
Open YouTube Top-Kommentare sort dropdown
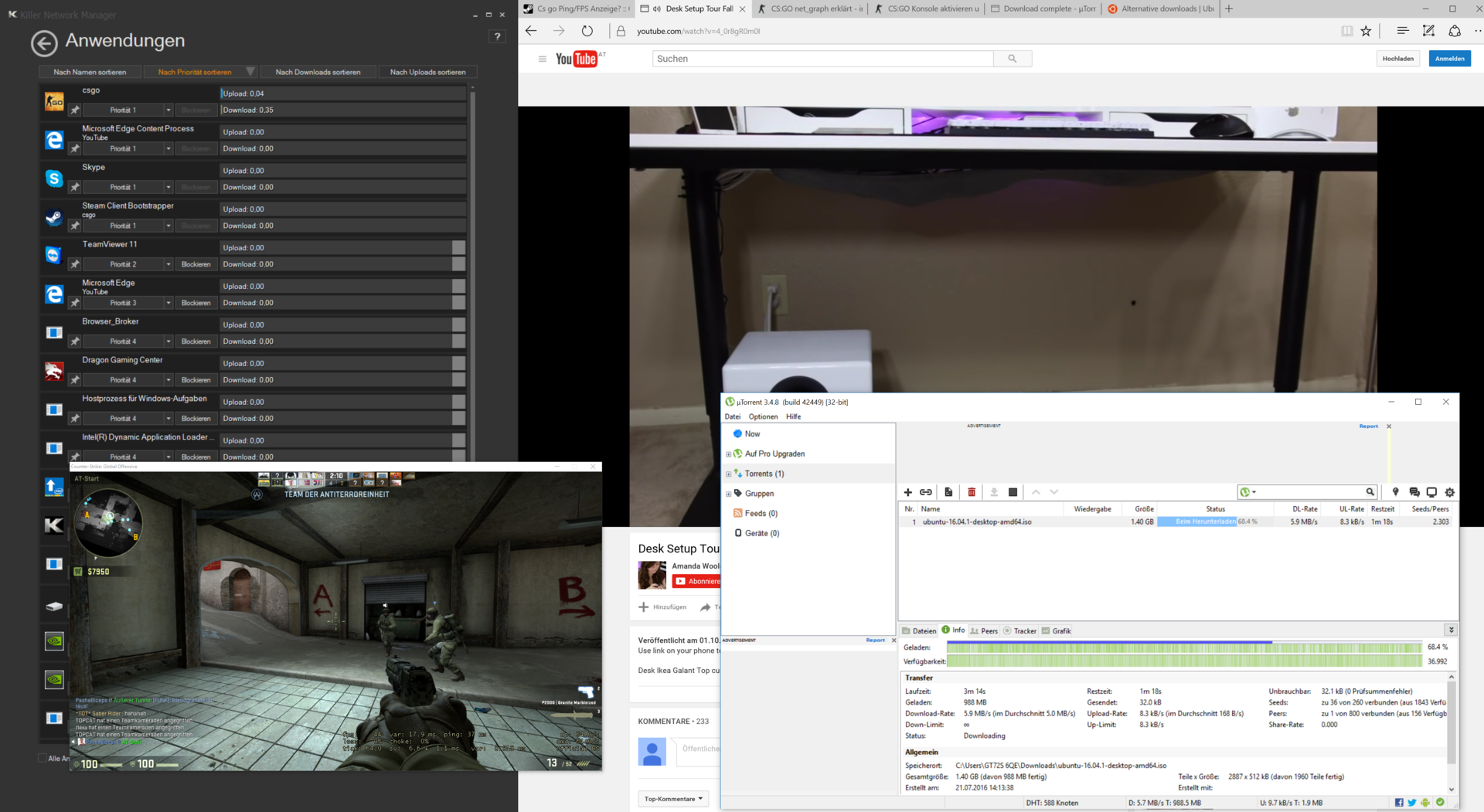point(673,799)
